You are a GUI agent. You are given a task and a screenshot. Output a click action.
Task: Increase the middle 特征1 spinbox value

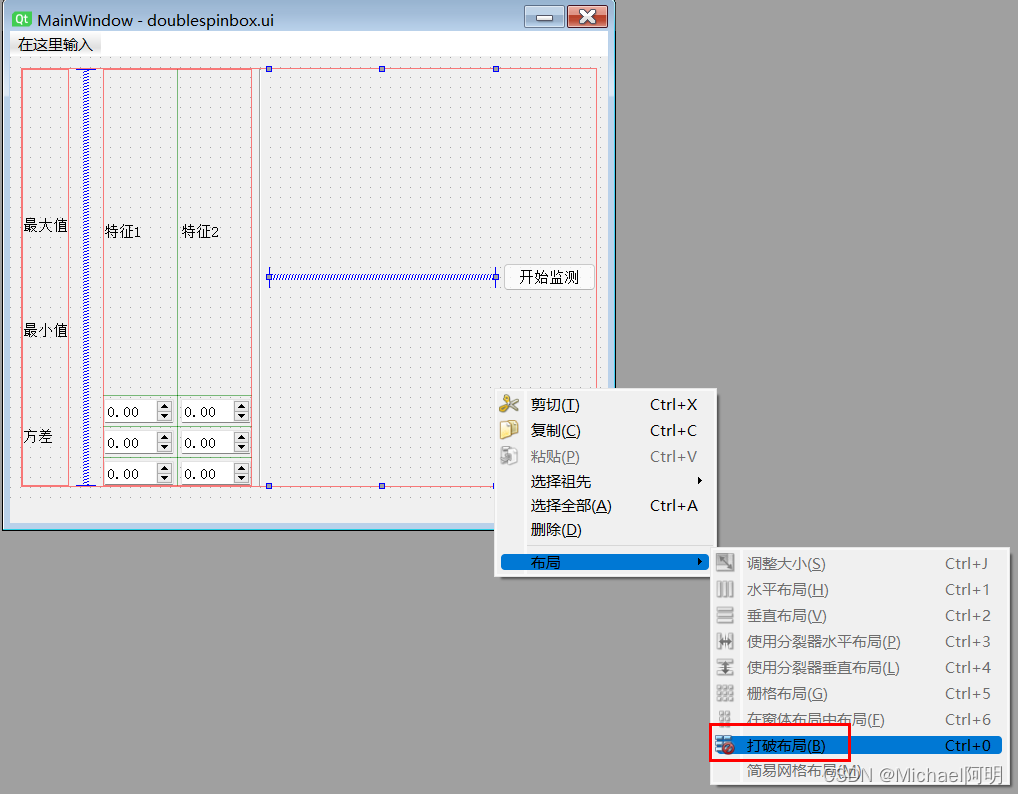(x=164, y=438)
